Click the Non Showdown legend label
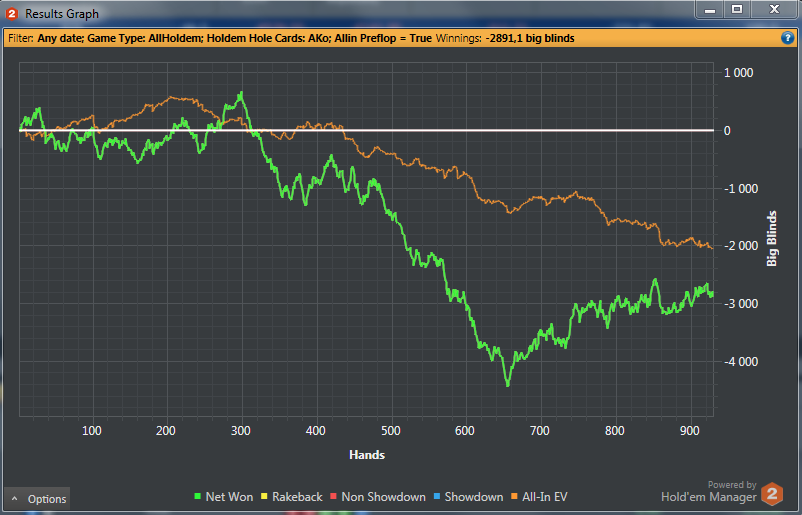 [x=384, y=497]
